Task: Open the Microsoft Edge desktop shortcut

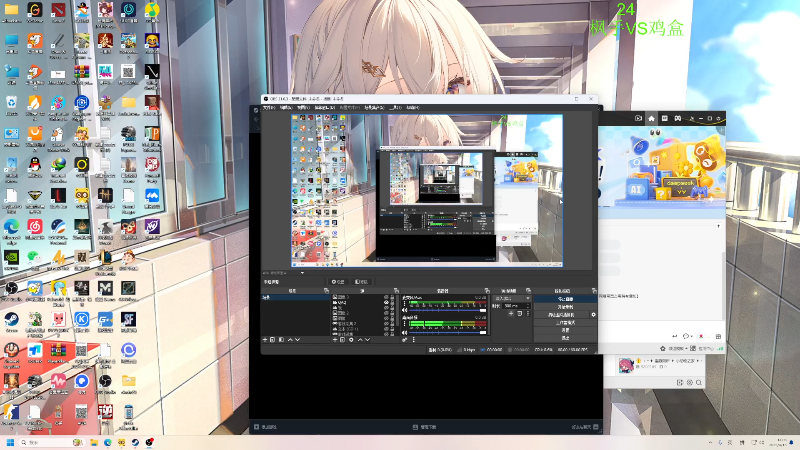Action: point(11,227)
